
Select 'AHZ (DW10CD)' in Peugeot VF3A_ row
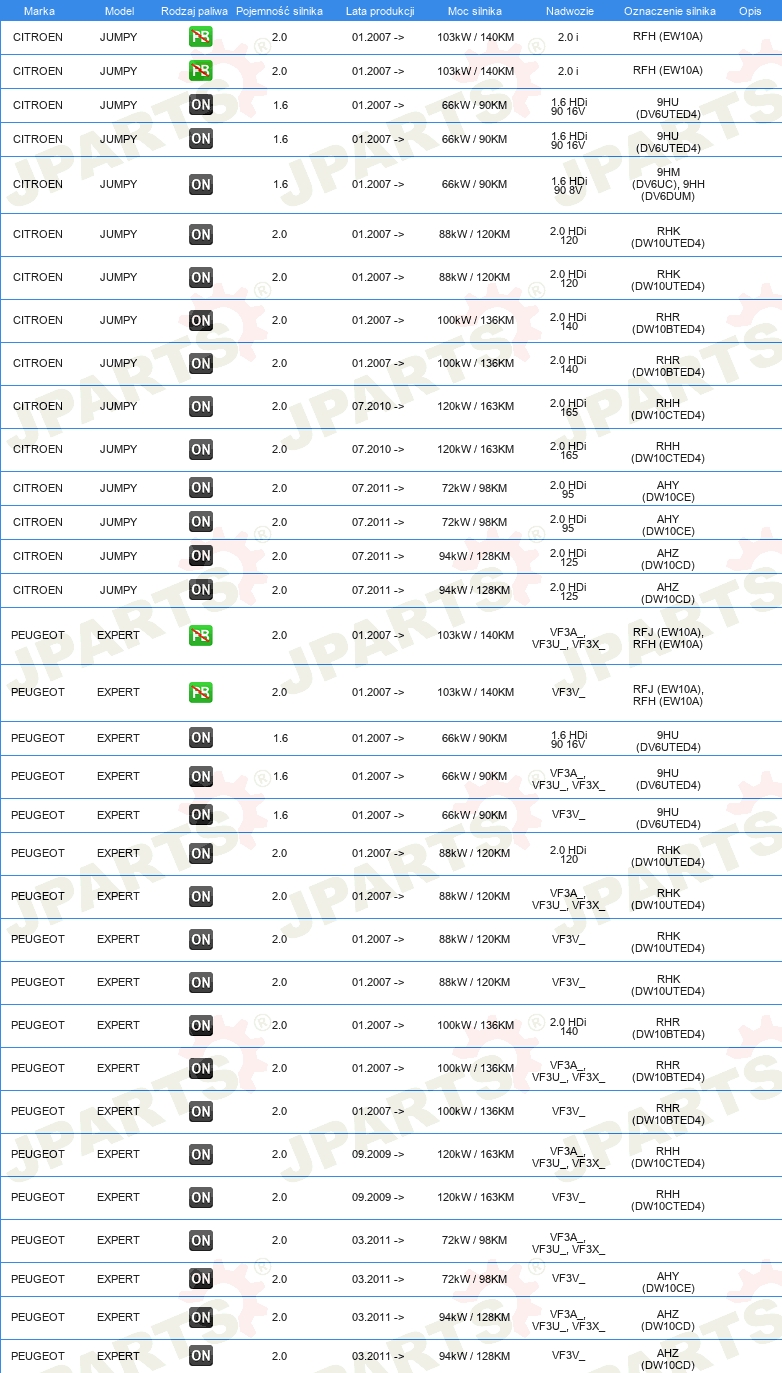point(668,1320)
